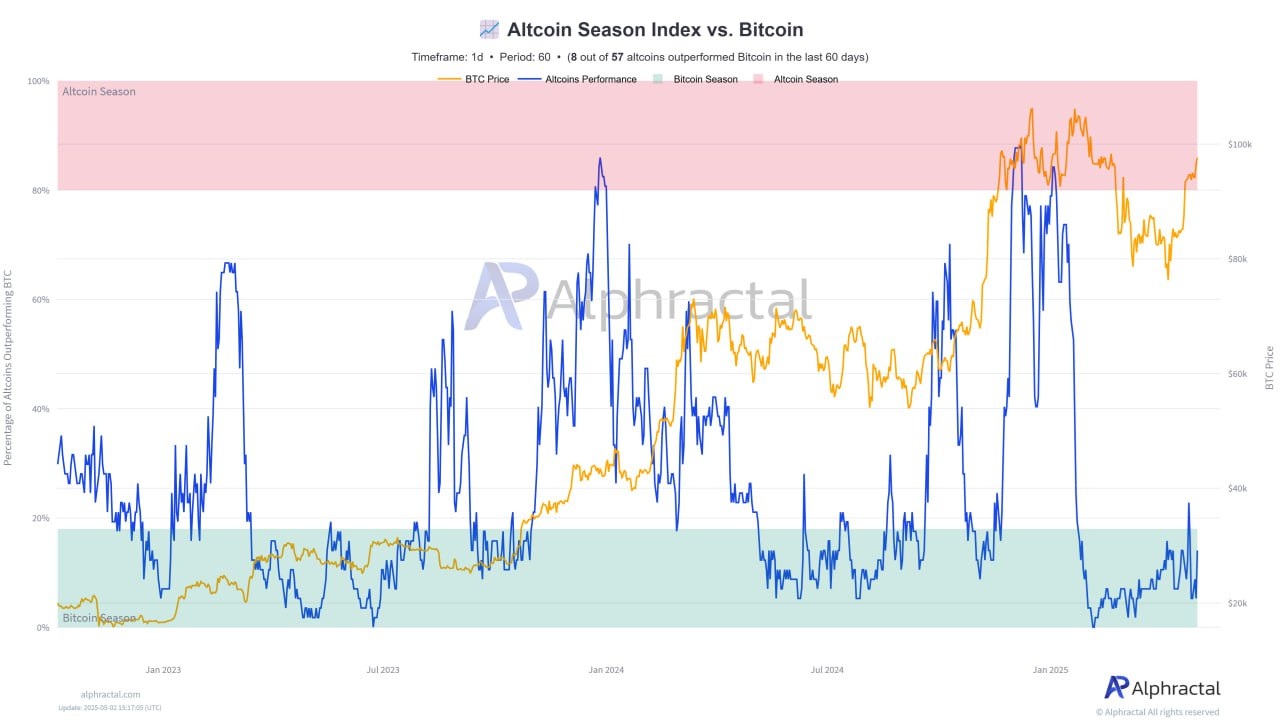Click the Jul 2023 x-axis label

coord(383,670)
